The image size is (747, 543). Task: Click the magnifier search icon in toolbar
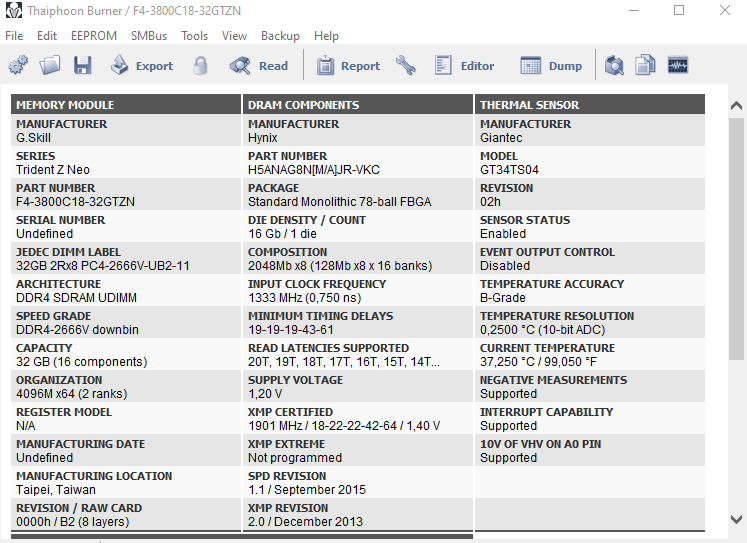614,65
